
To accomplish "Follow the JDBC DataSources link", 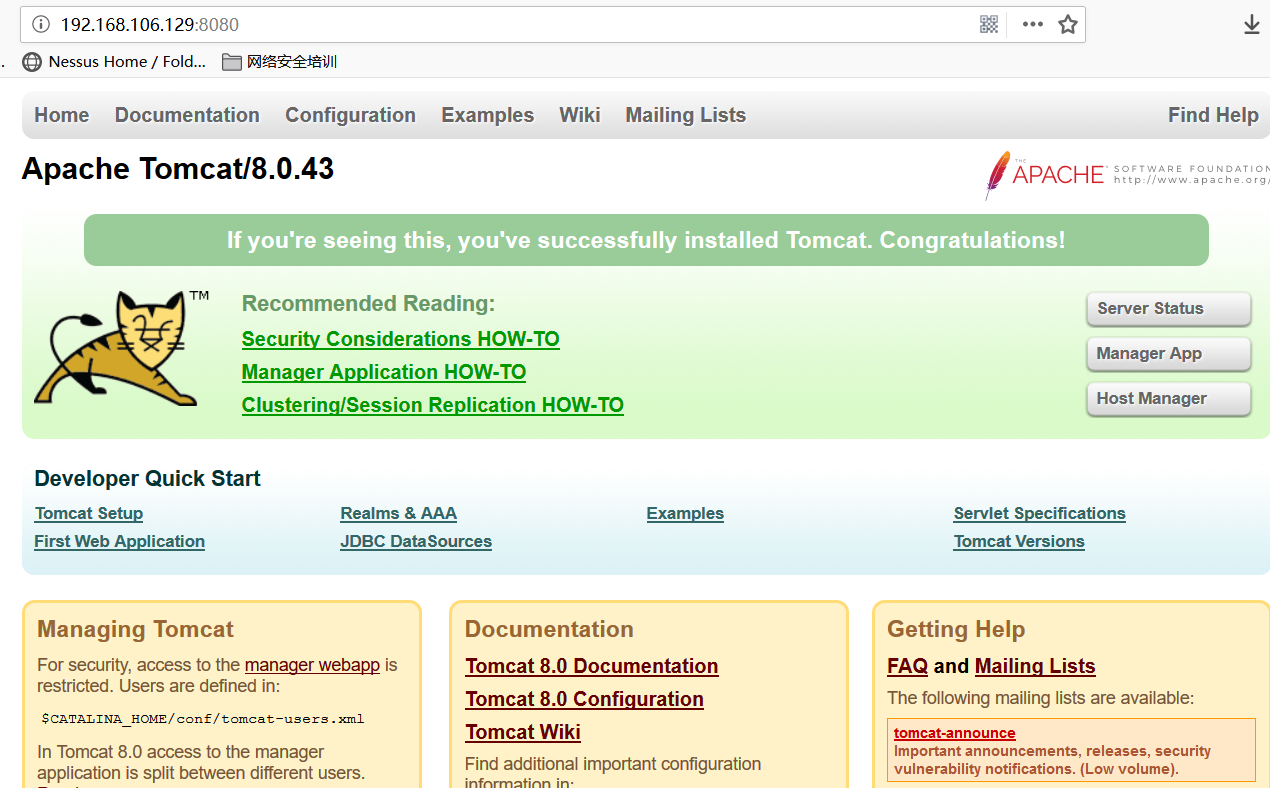I will 416,541.
